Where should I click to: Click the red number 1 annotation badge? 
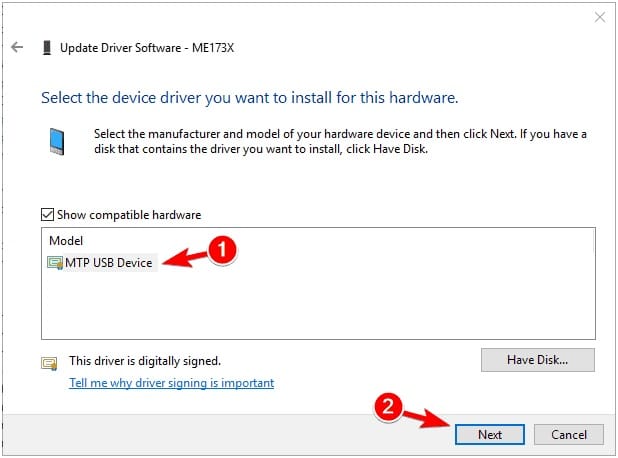point(222,250)
